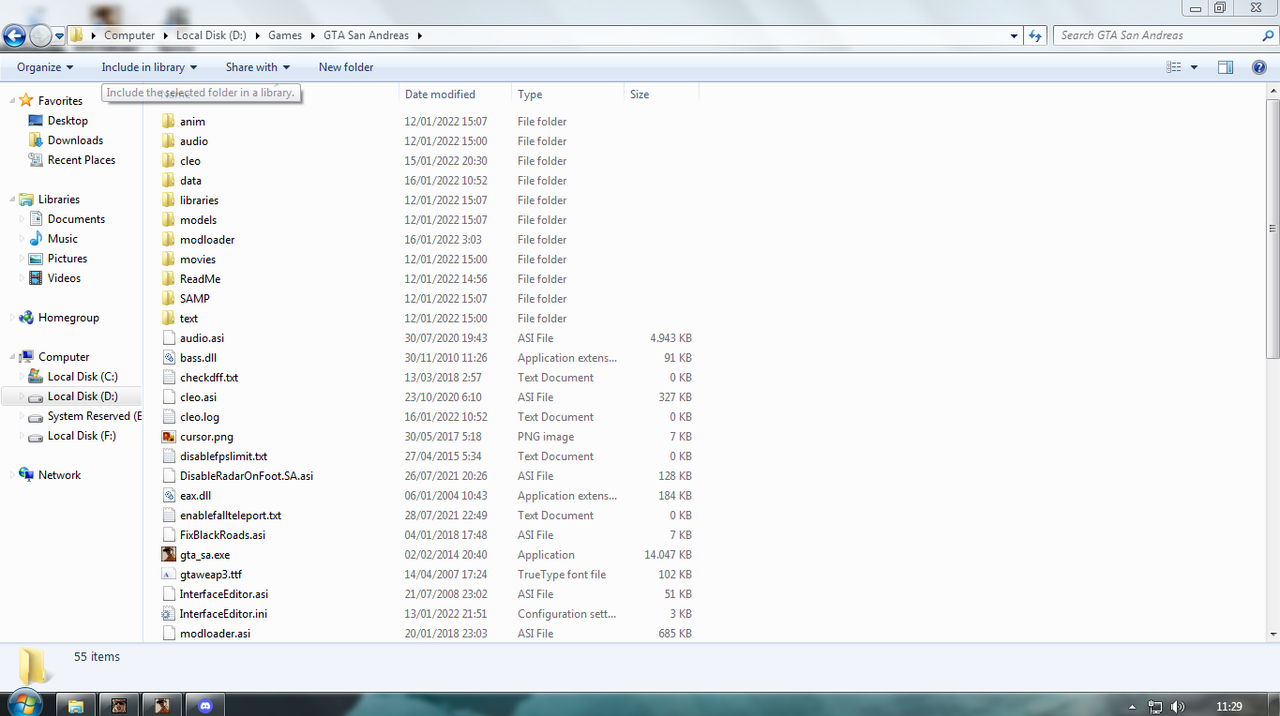Collapse the Libraries section

(x=12, y=199)
